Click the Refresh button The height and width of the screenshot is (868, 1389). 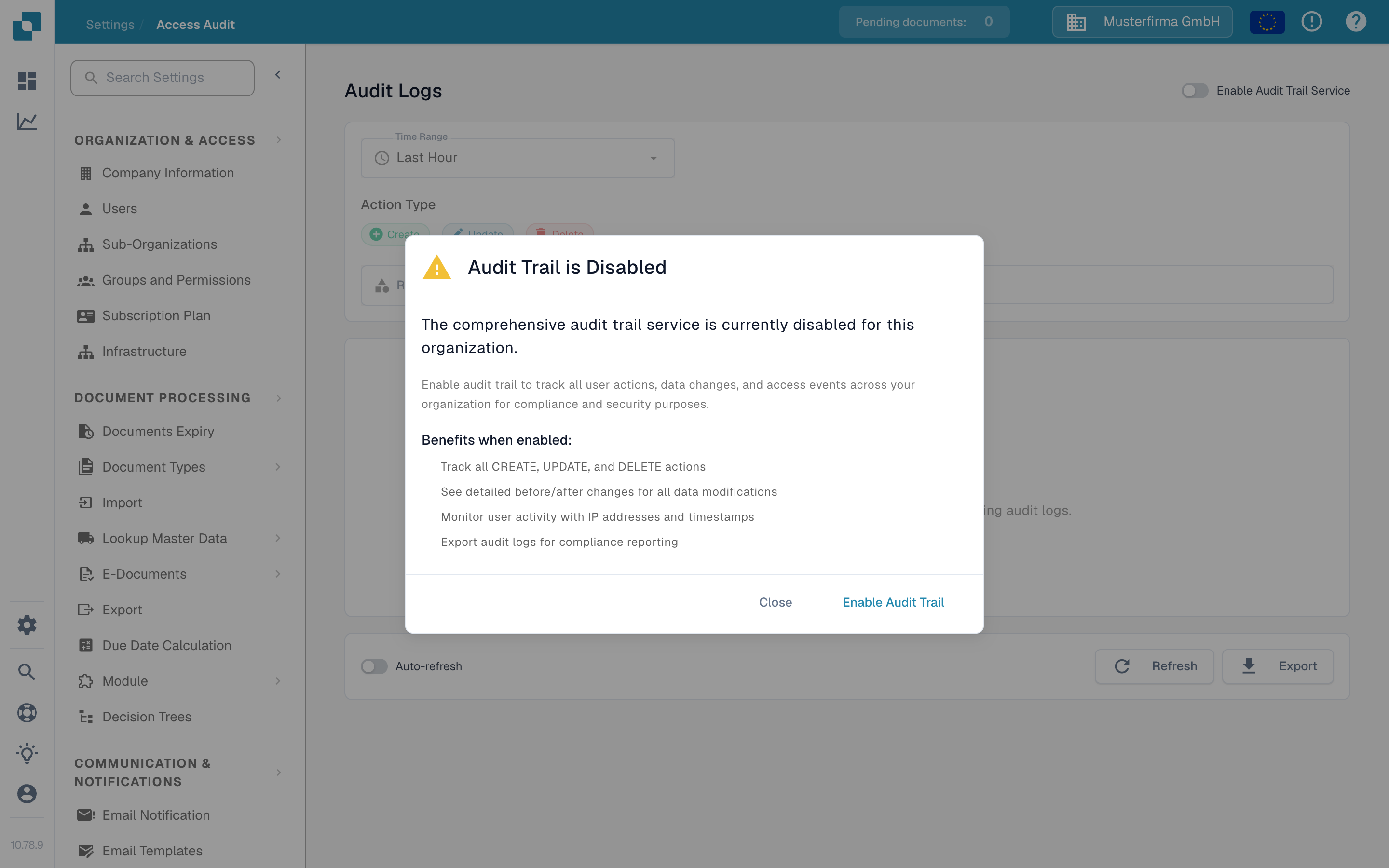coord(1154,666)
